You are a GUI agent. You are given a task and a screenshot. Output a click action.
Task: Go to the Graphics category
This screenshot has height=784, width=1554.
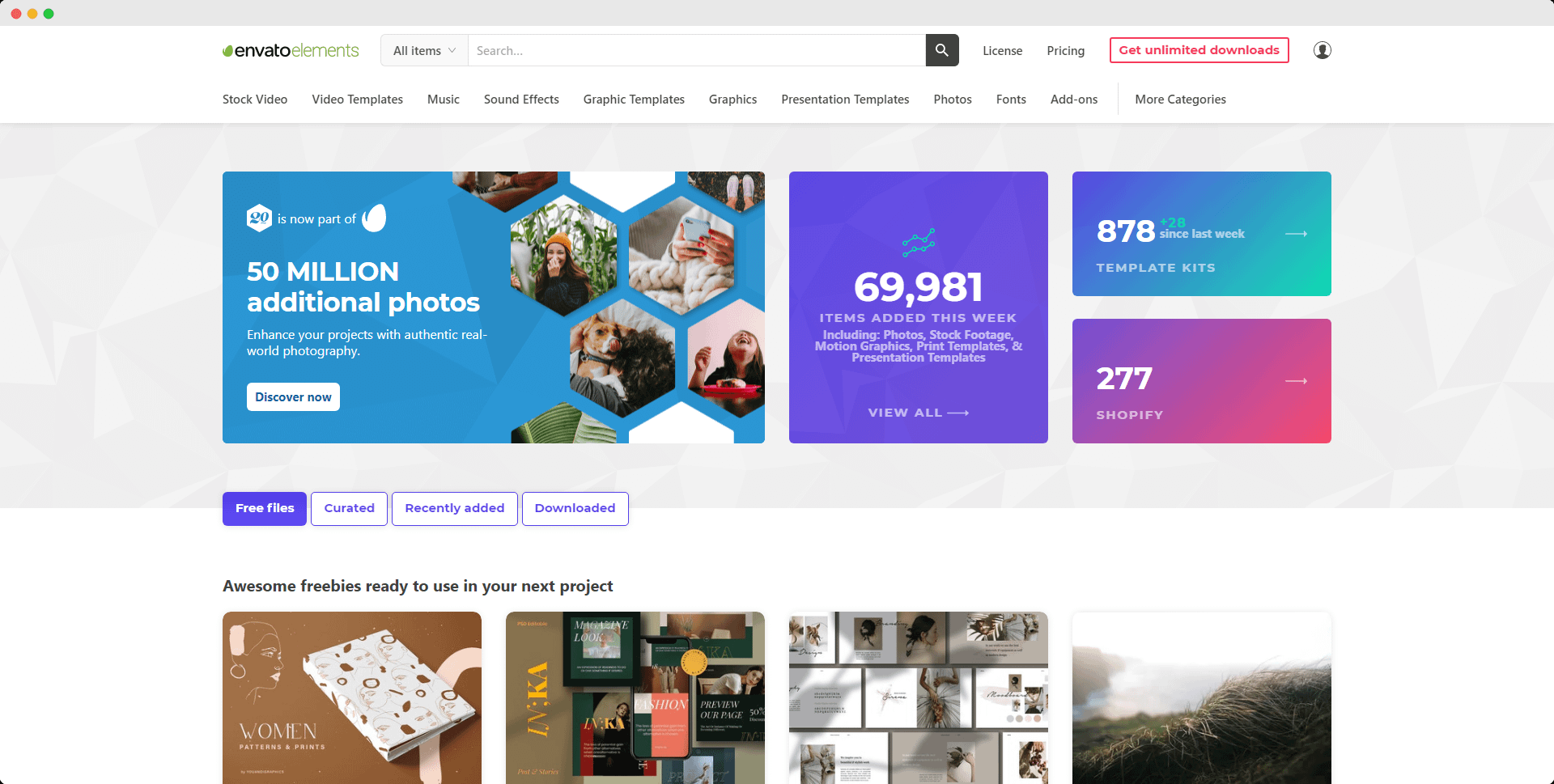(x=732, y=100)
